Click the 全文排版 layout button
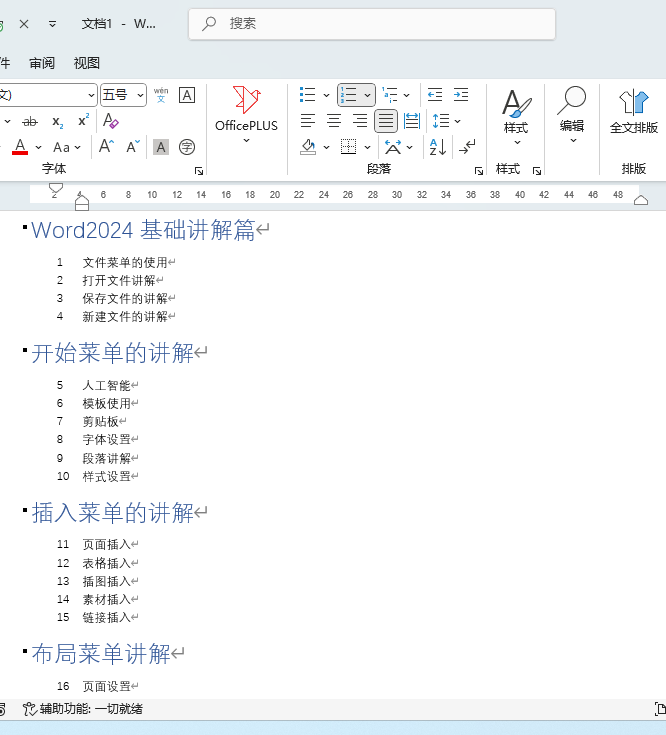 pyautogui.click(x=634, y=112)
